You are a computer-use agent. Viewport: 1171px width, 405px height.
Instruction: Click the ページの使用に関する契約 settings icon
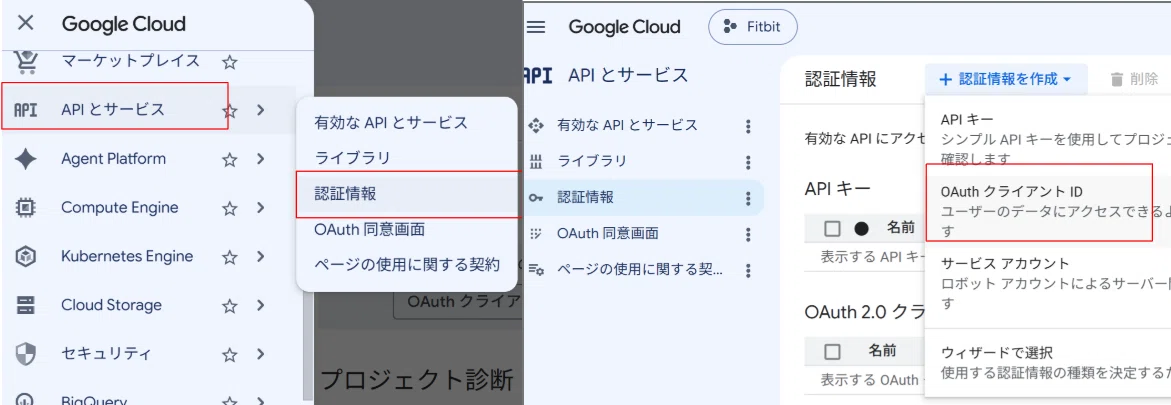[x=535, y=270]
